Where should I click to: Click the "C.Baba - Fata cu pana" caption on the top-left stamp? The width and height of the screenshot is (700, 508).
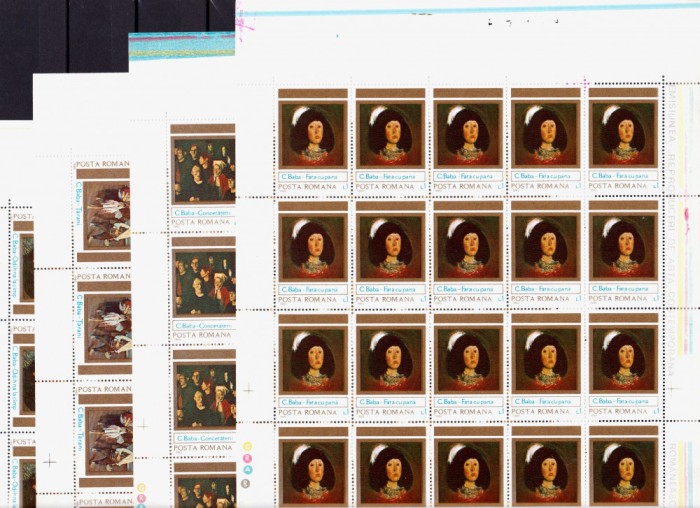[312, 175]
